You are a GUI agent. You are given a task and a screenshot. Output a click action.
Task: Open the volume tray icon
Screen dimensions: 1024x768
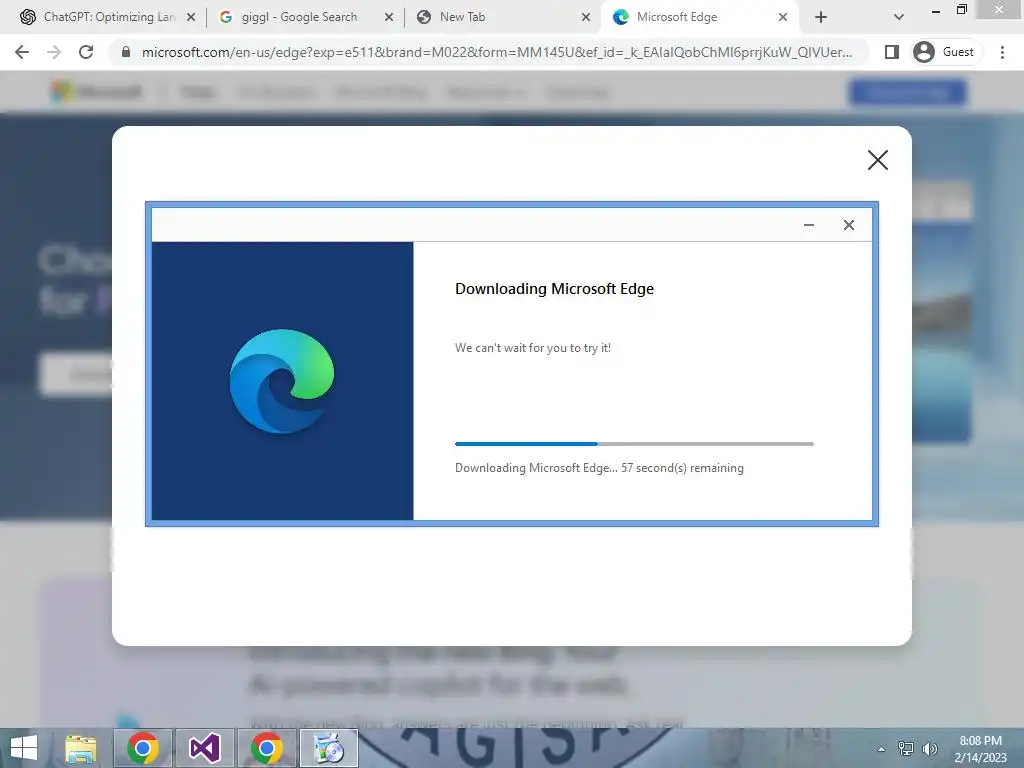pyautogui.click(x=929, y=749)
